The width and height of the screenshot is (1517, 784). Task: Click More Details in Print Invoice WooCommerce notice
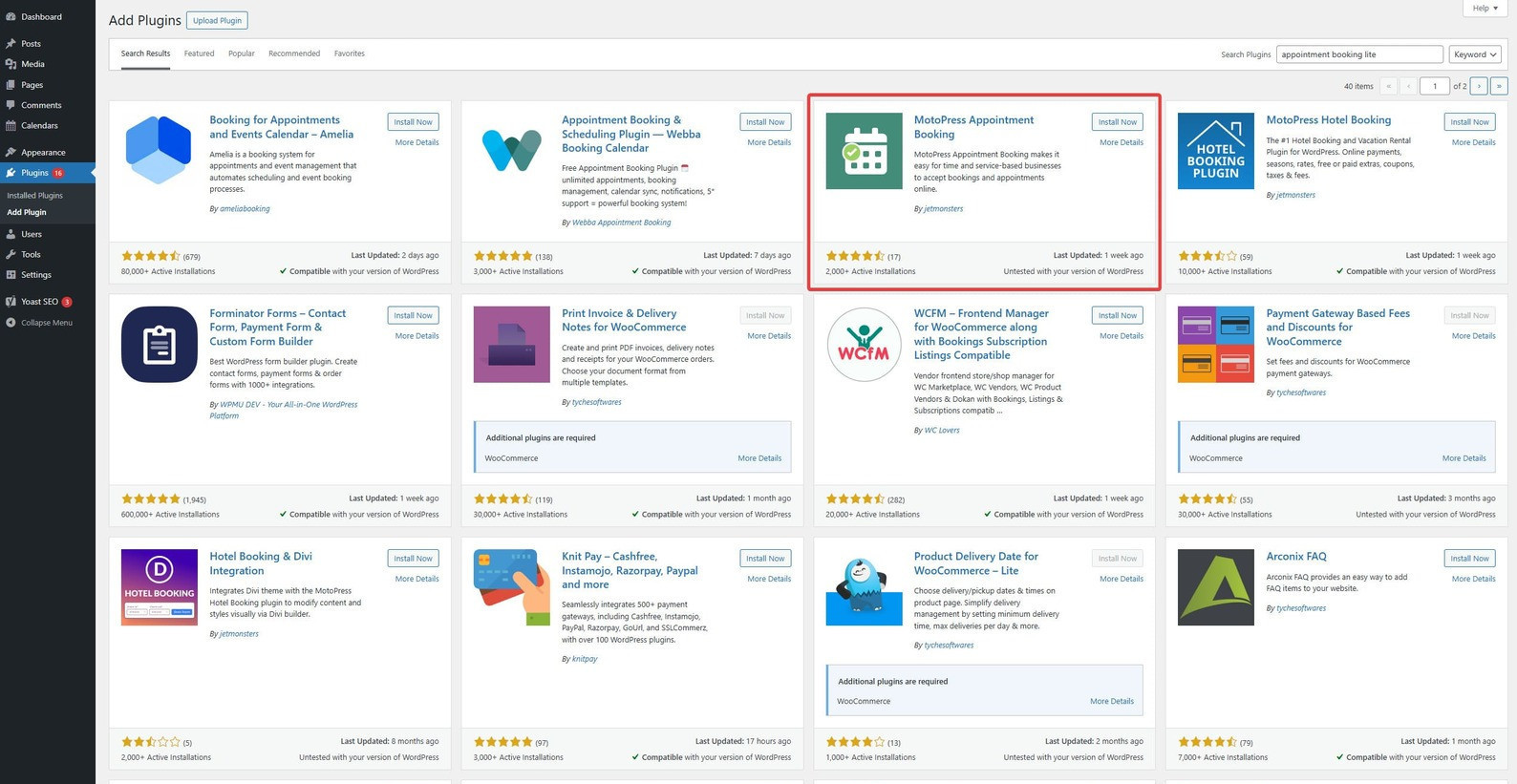(759, 458)
